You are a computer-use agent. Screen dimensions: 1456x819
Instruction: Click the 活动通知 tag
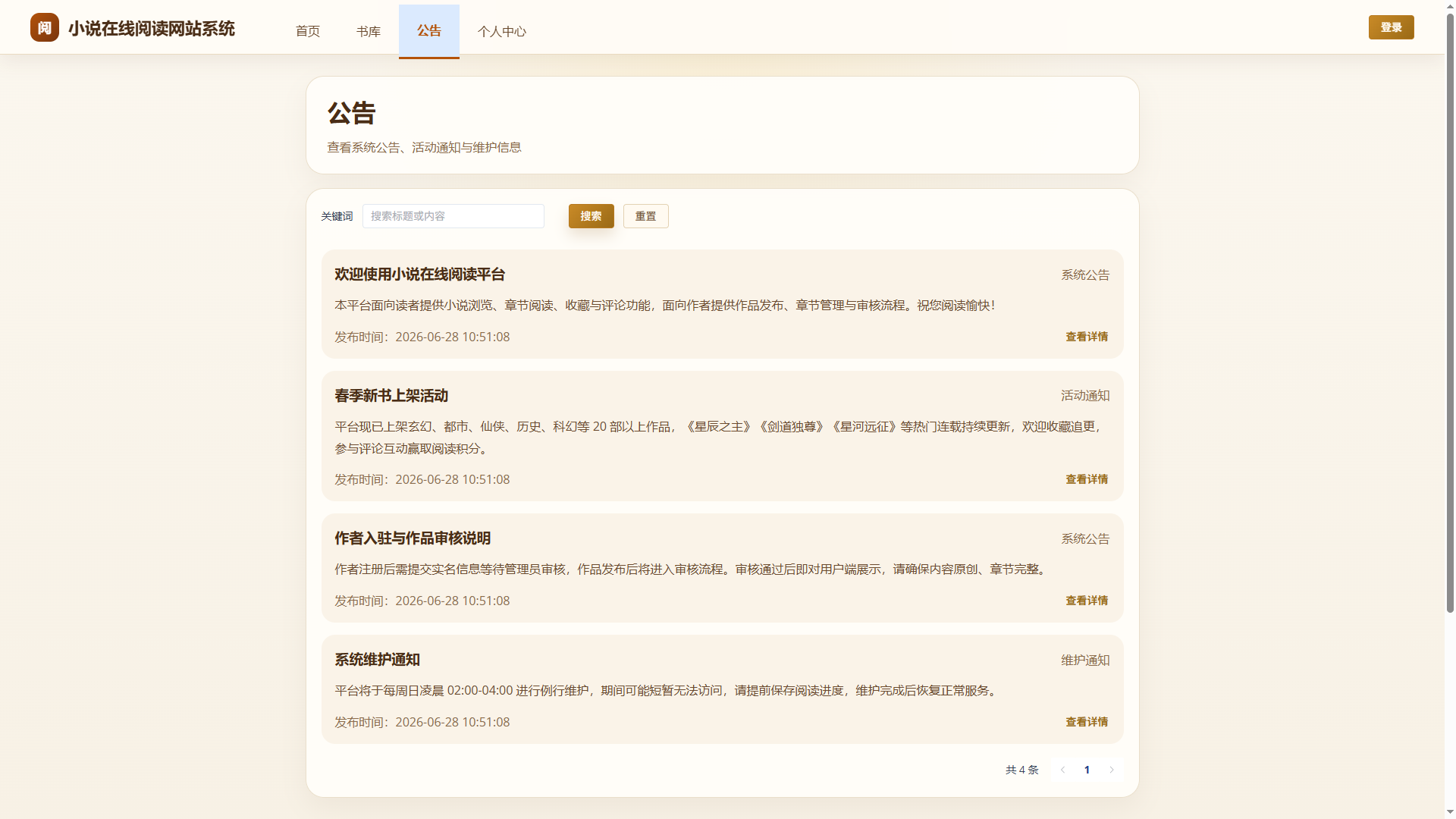click(x=1085, y=396)
